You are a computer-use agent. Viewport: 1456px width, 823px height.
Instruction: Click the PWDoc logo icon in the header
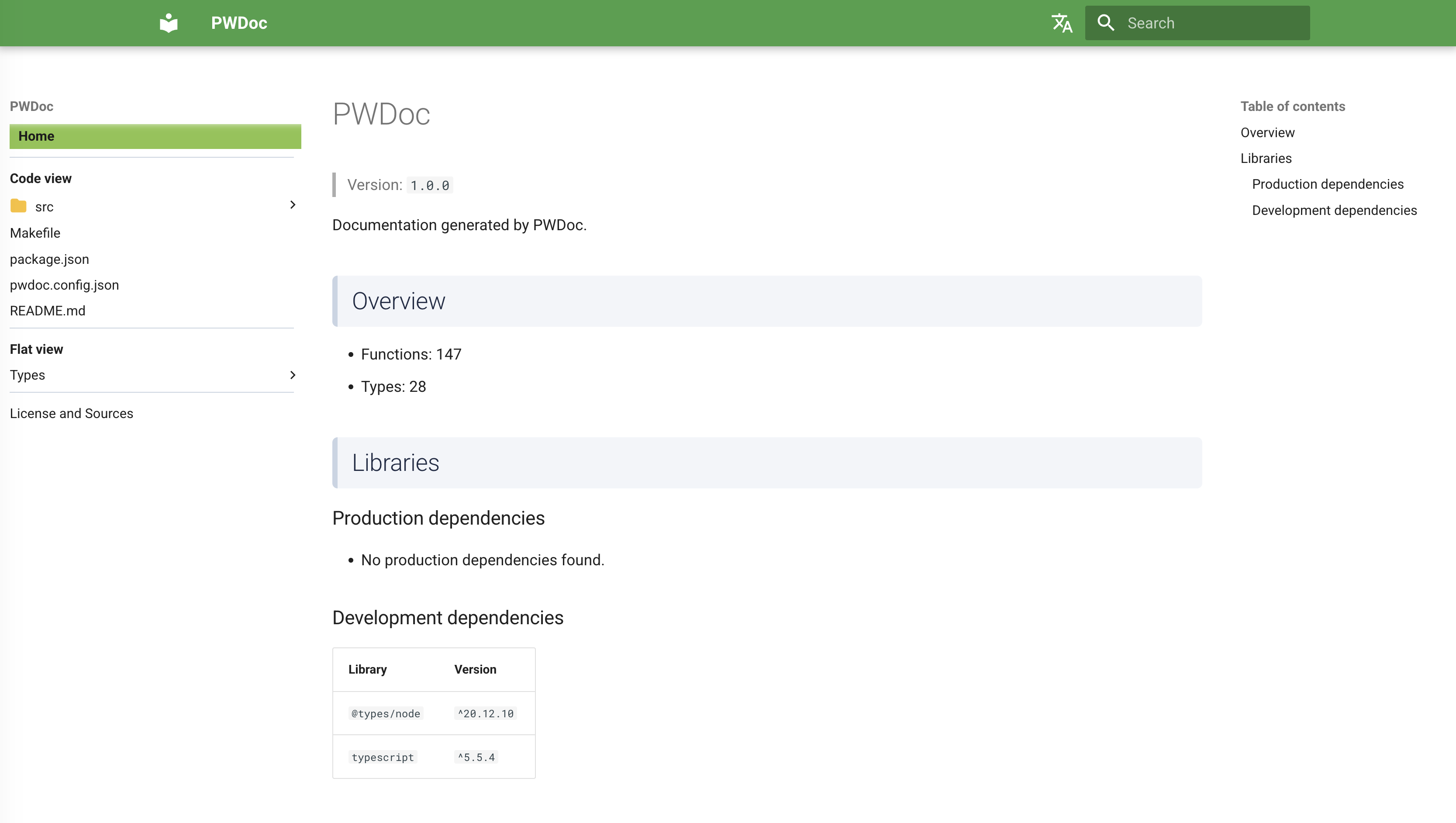[x=169, y=23]
